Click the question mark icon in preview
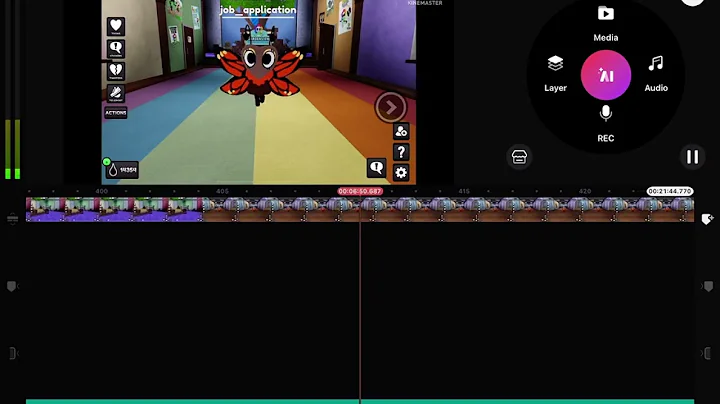The width and height of the screenshot is (720, 404). (x=401, y=152)
